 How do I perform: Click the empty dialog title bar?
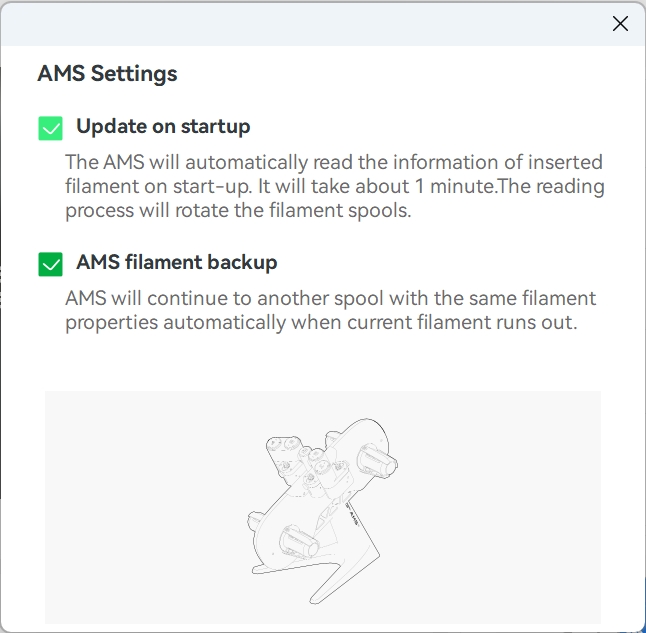click(x=300, y=24)
